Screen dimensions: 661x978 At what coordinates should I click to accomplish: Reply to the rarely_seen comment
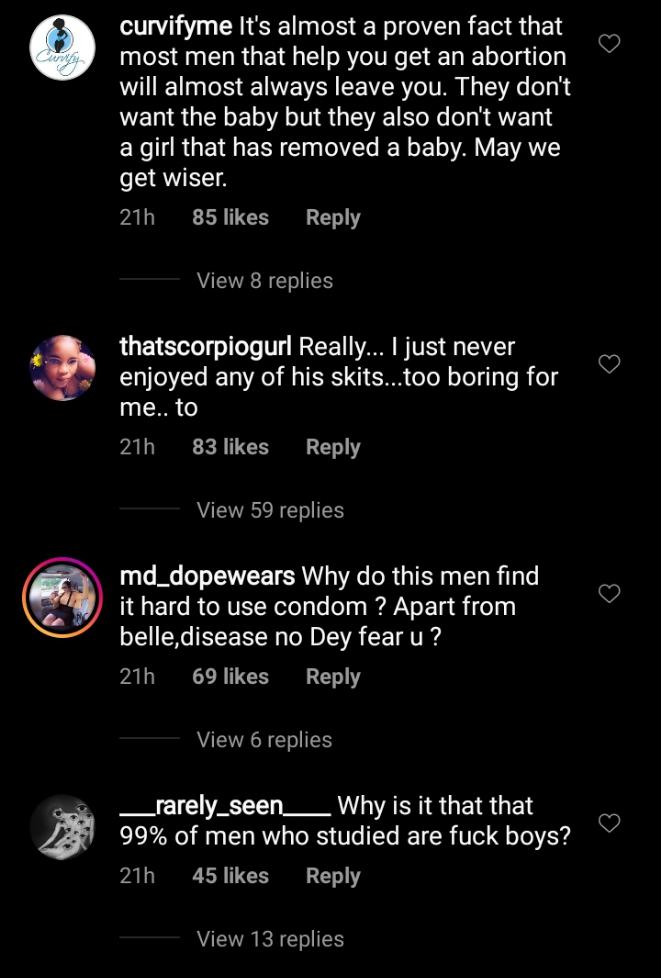click(x=333, y=876)
